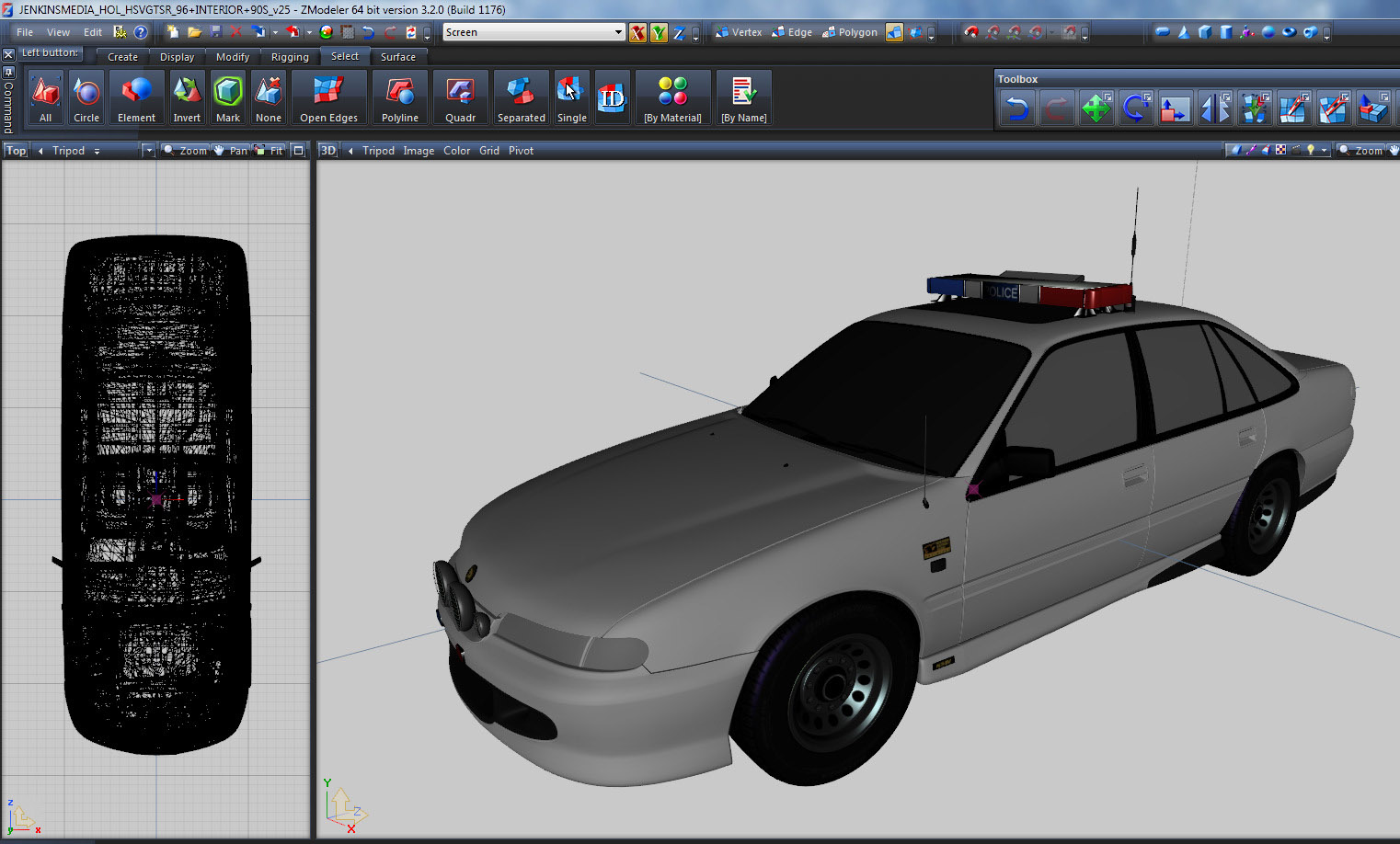The image size is (1400, 844).
Task: Toggle the Y axis constraint
Action: 659,33
